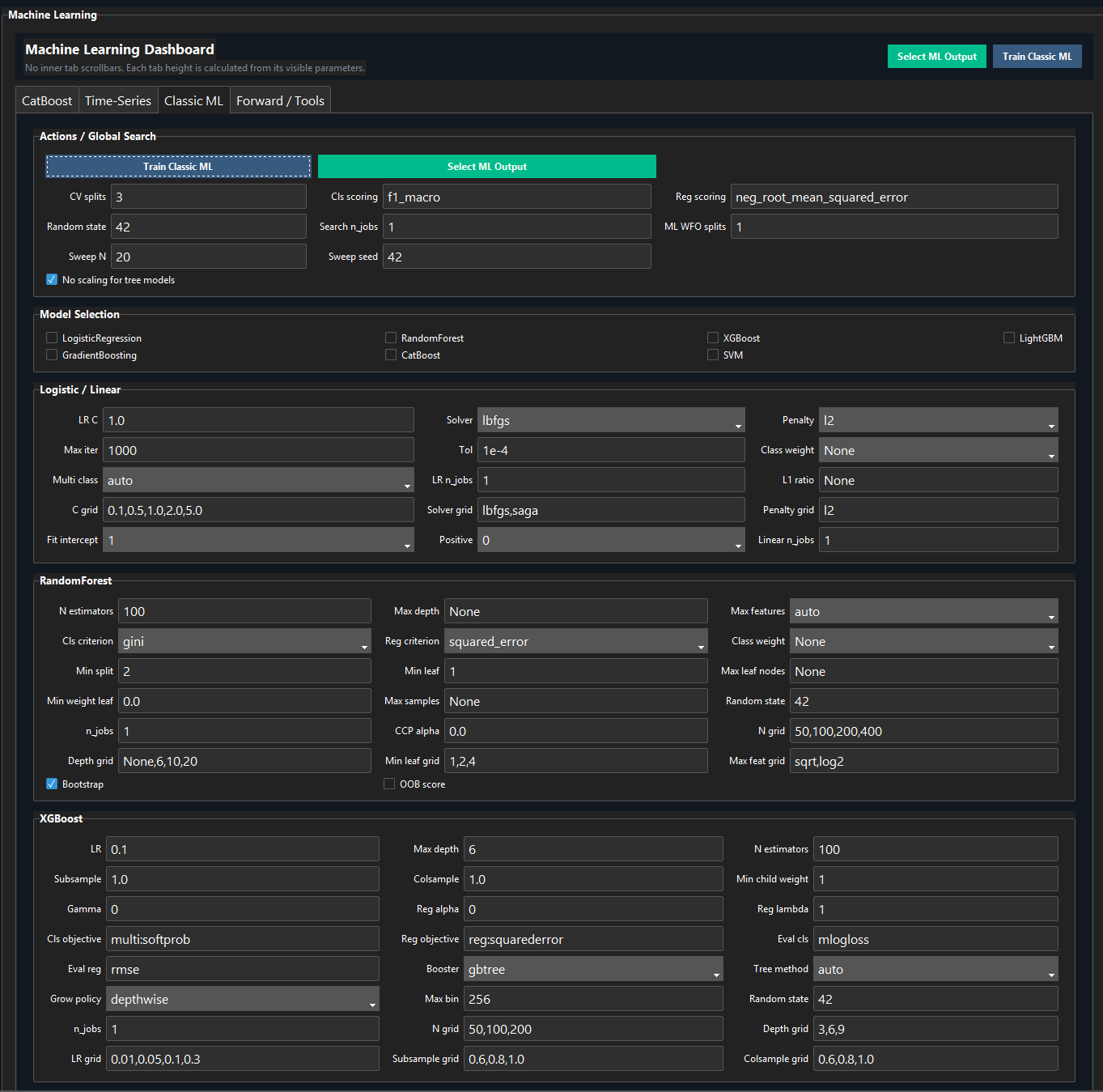Click the RandomForest N estimators field
Screen dimensions: 1103x1092
coord(244,611)
